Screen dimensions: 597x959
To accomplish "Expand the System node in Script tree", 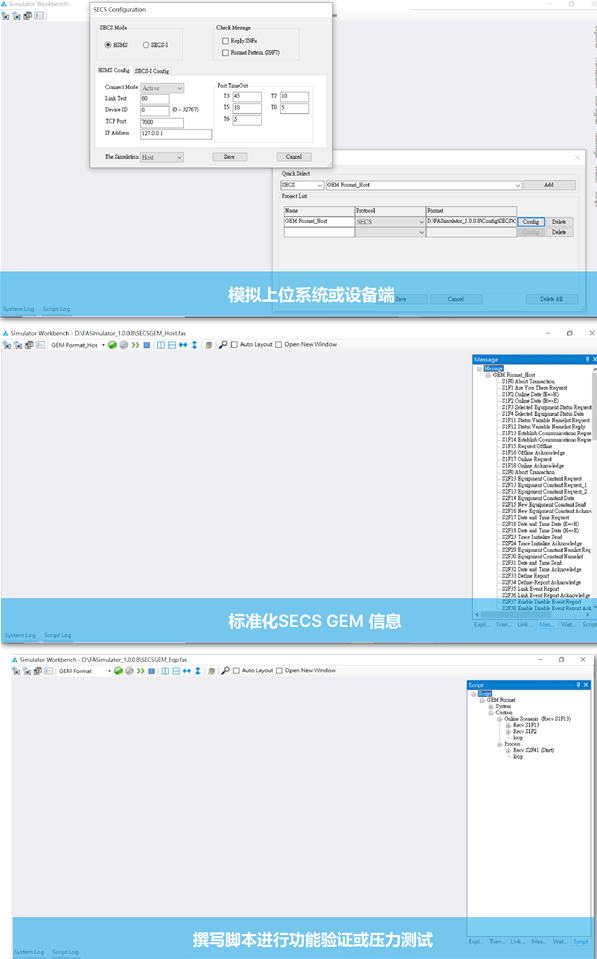I will pos(491,706).
